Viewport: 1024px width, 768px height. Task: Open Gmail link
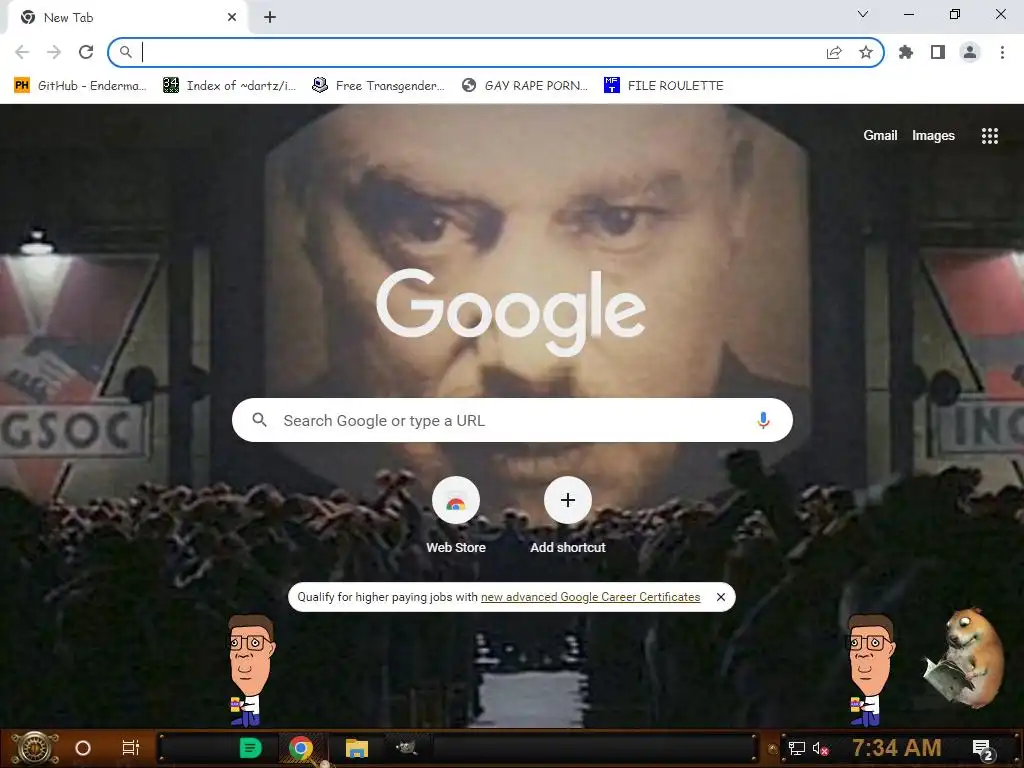(880, 135)
